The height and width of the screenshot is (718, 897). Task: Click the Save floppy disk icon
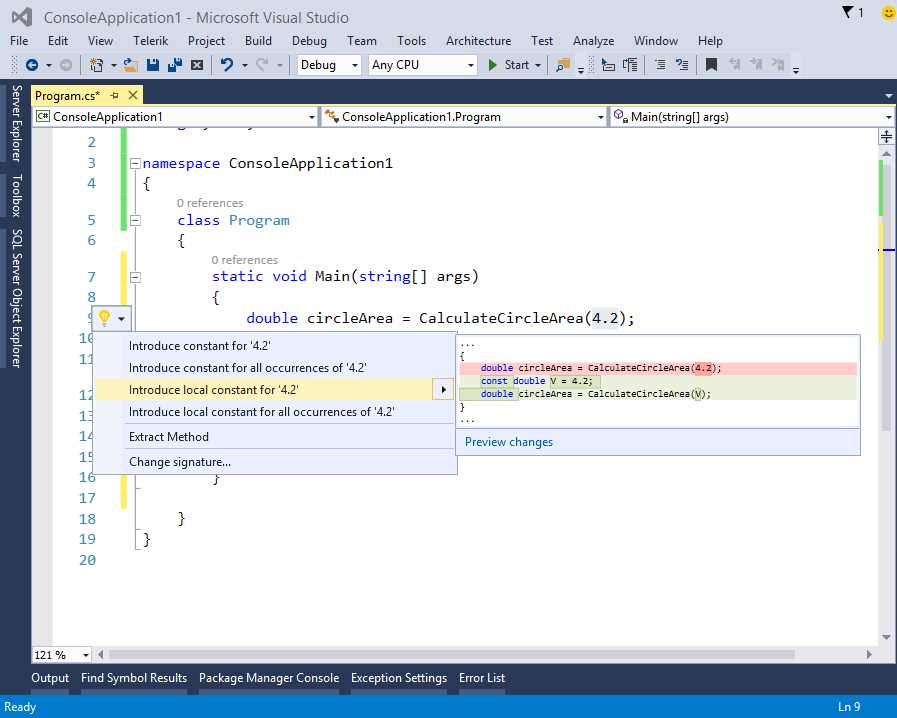click(x=153, y=65)
